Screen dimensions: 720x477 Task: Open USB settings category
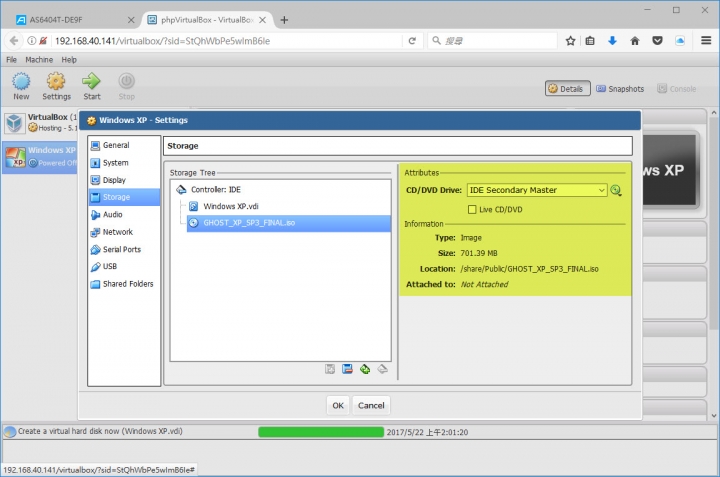(124, 266)
